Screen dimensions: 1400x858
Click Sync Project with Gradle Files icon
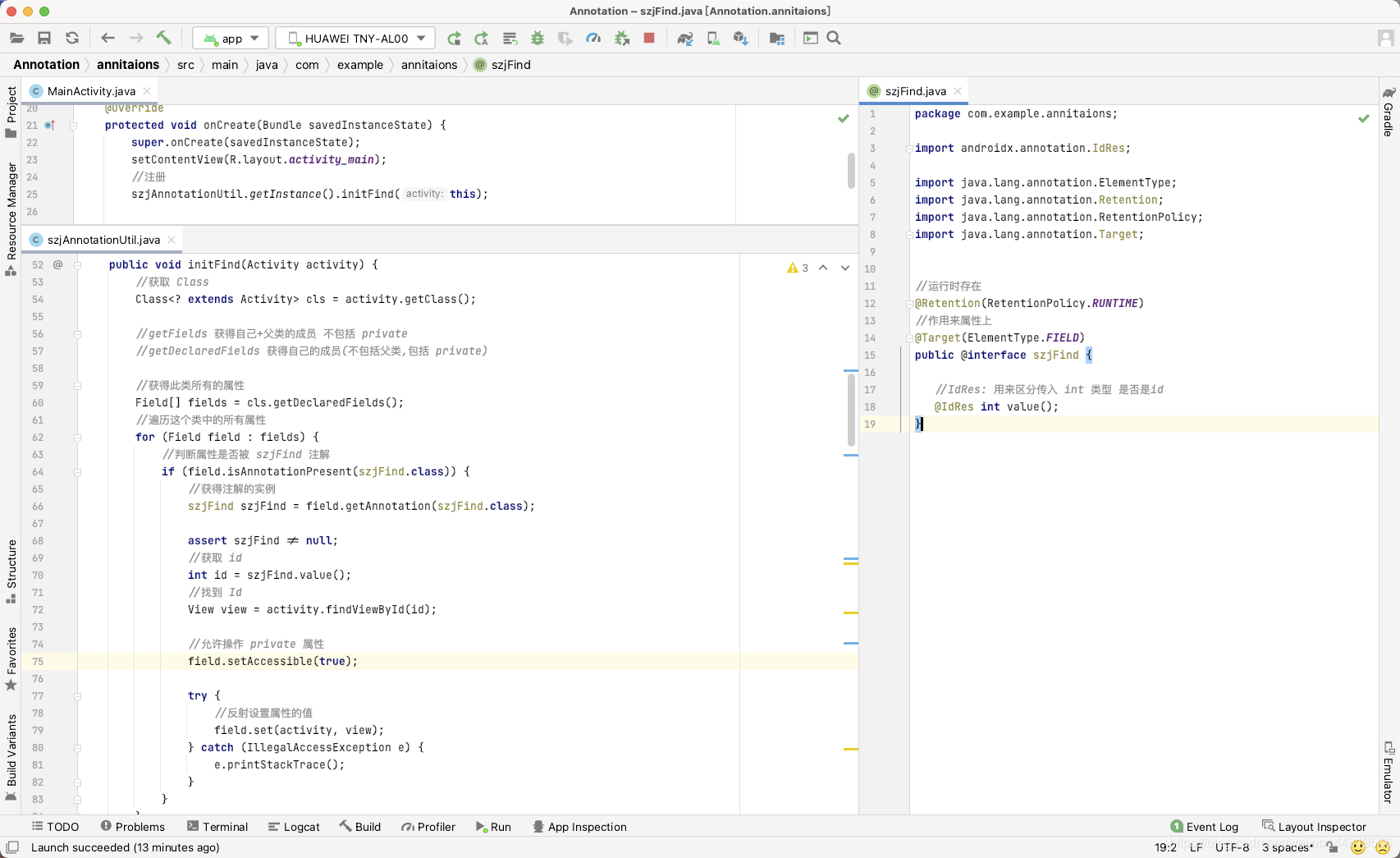coord(685,38)
